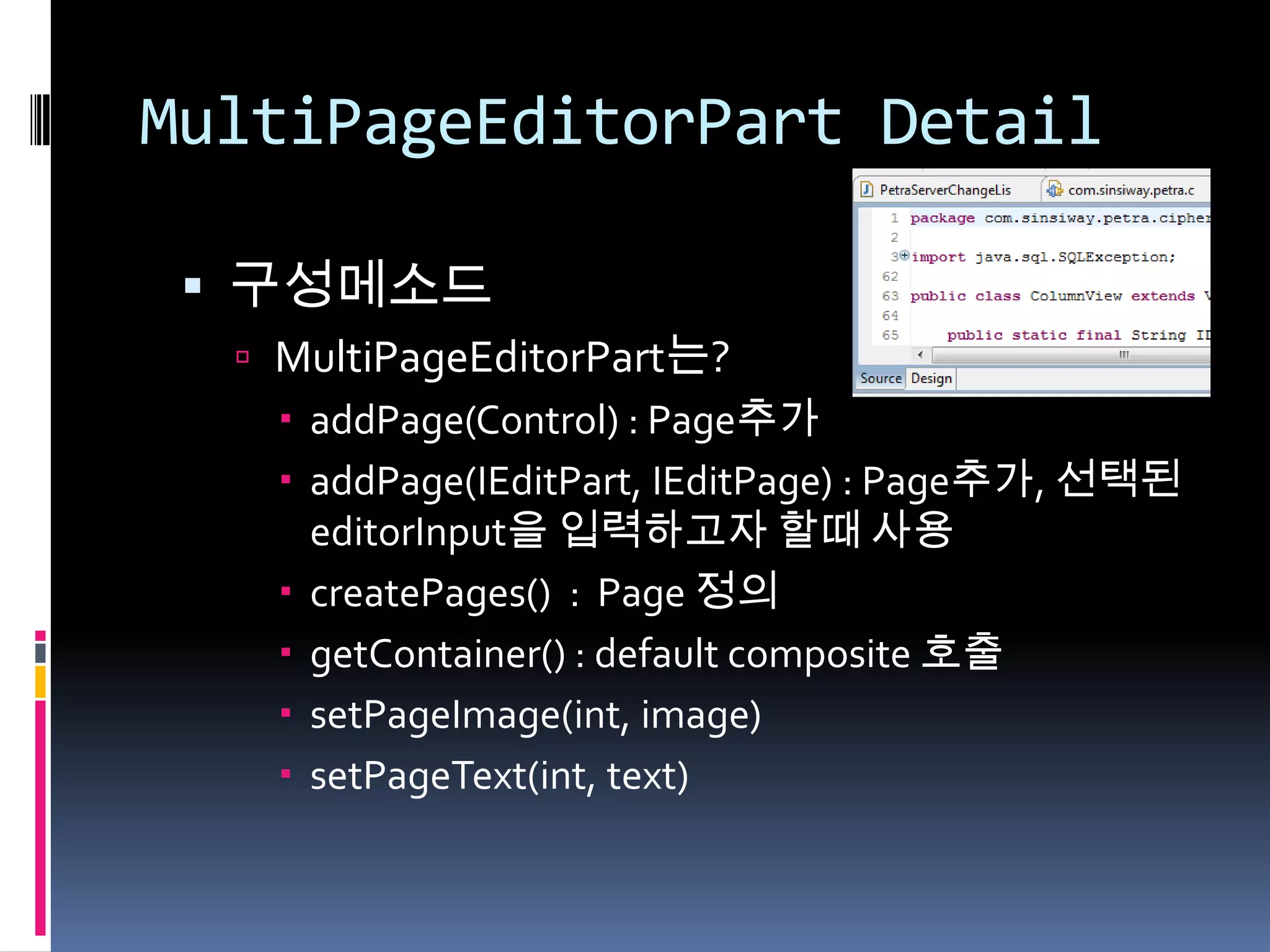
Task: Click the 'MultiPageEditorPart는?' sub-bullet
Action: (502, 357)
